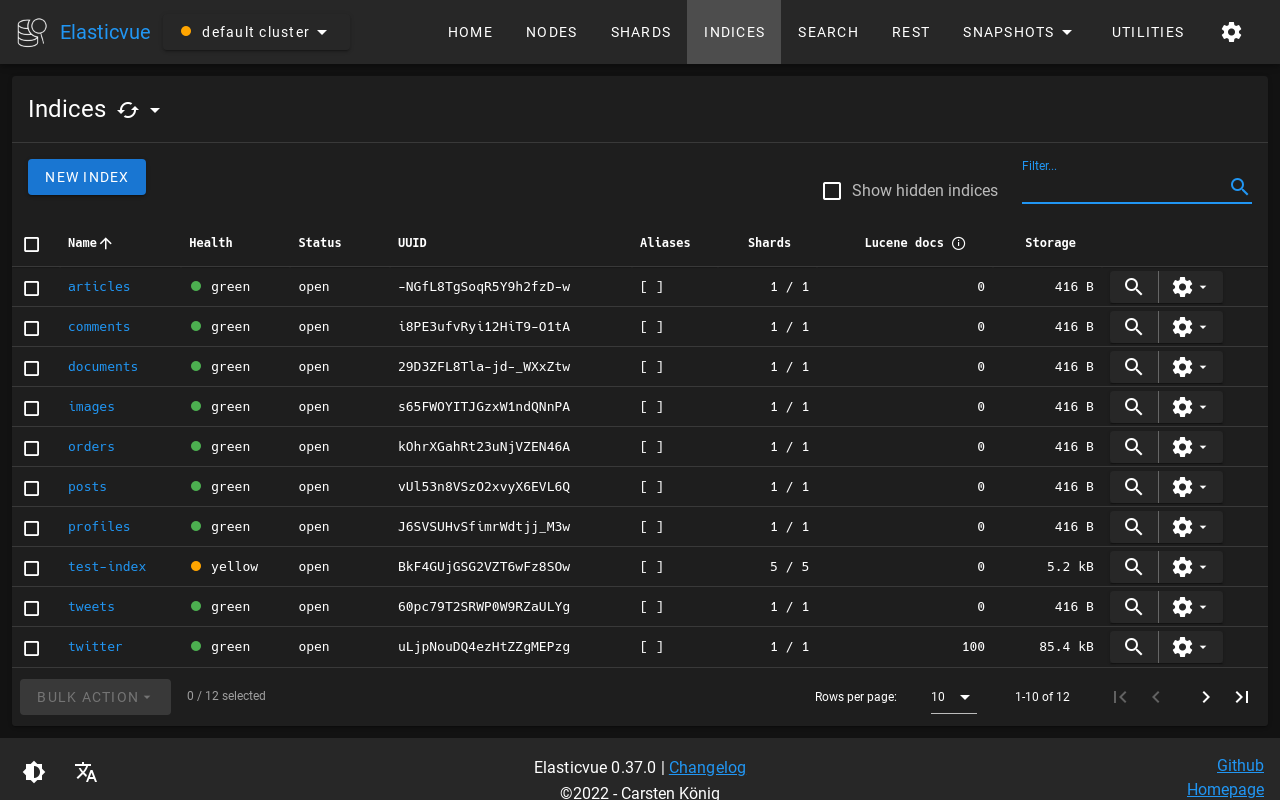The width and height of the screenshot is (1280, 800).
Task: Browse the images index with its search icon
Action: tap(1134, 407)
